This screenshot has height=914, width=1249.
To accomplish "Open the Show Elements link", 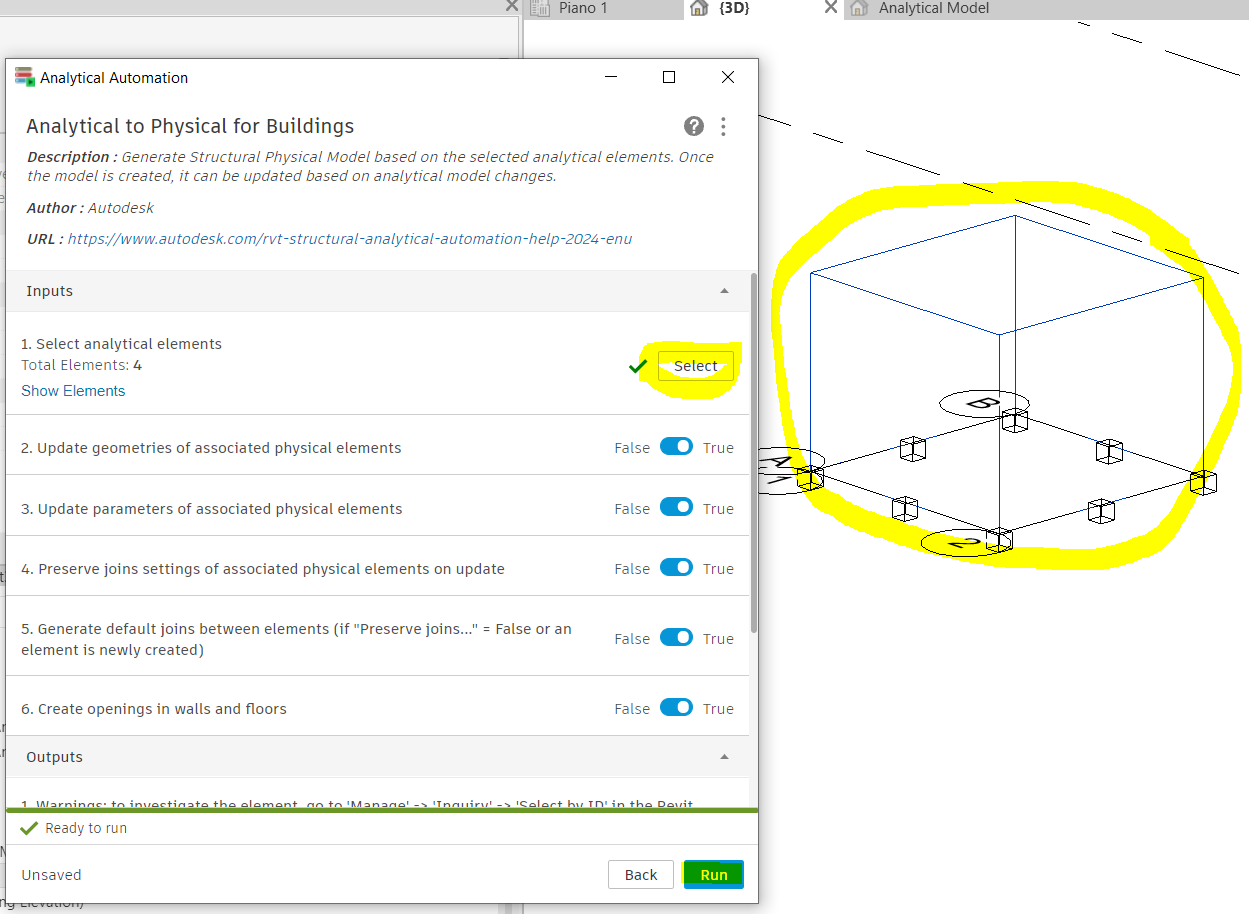I will coord(73,391).
